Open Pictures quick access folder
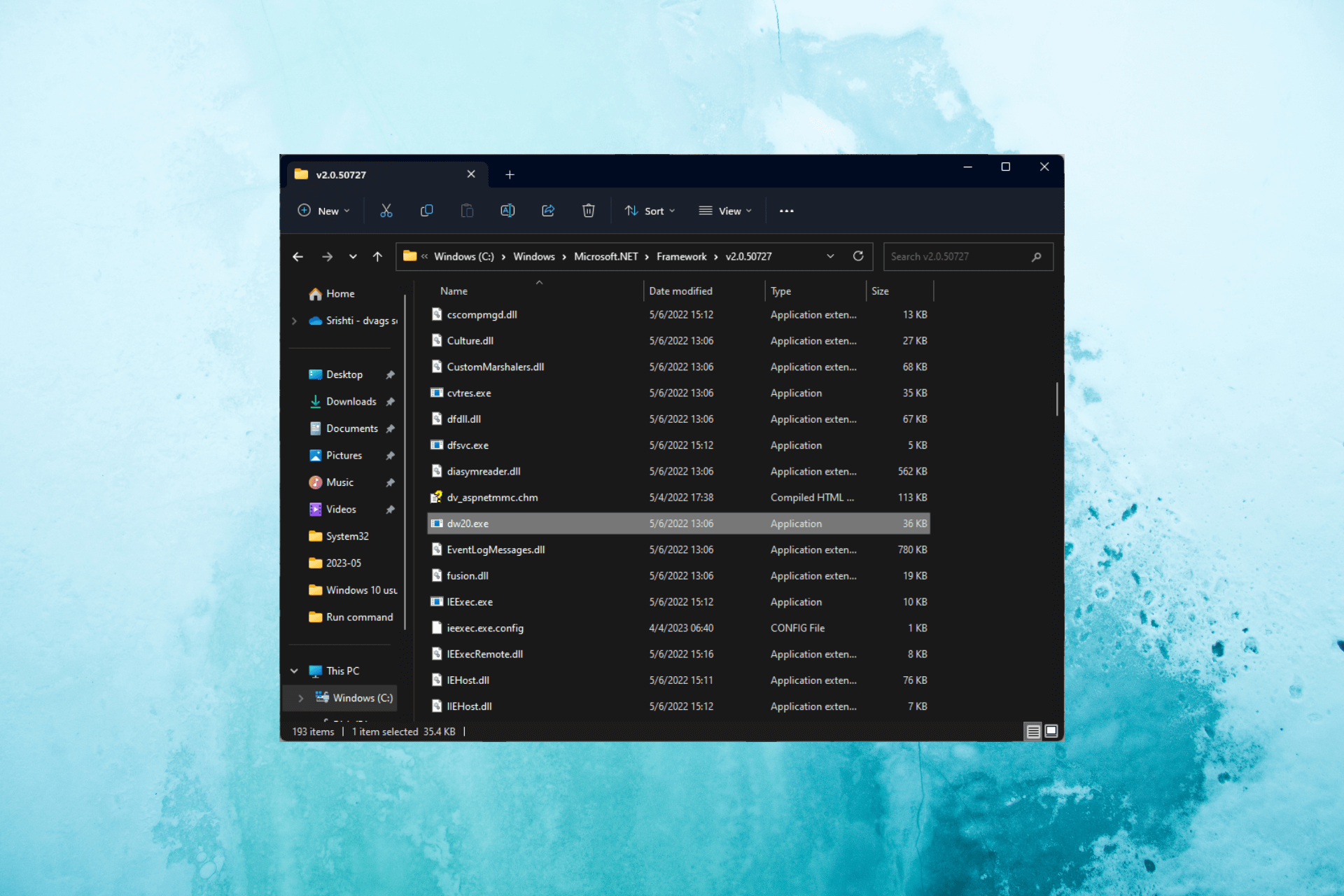The height and width of the screenshot is (896, 1344). pos(337,456)
